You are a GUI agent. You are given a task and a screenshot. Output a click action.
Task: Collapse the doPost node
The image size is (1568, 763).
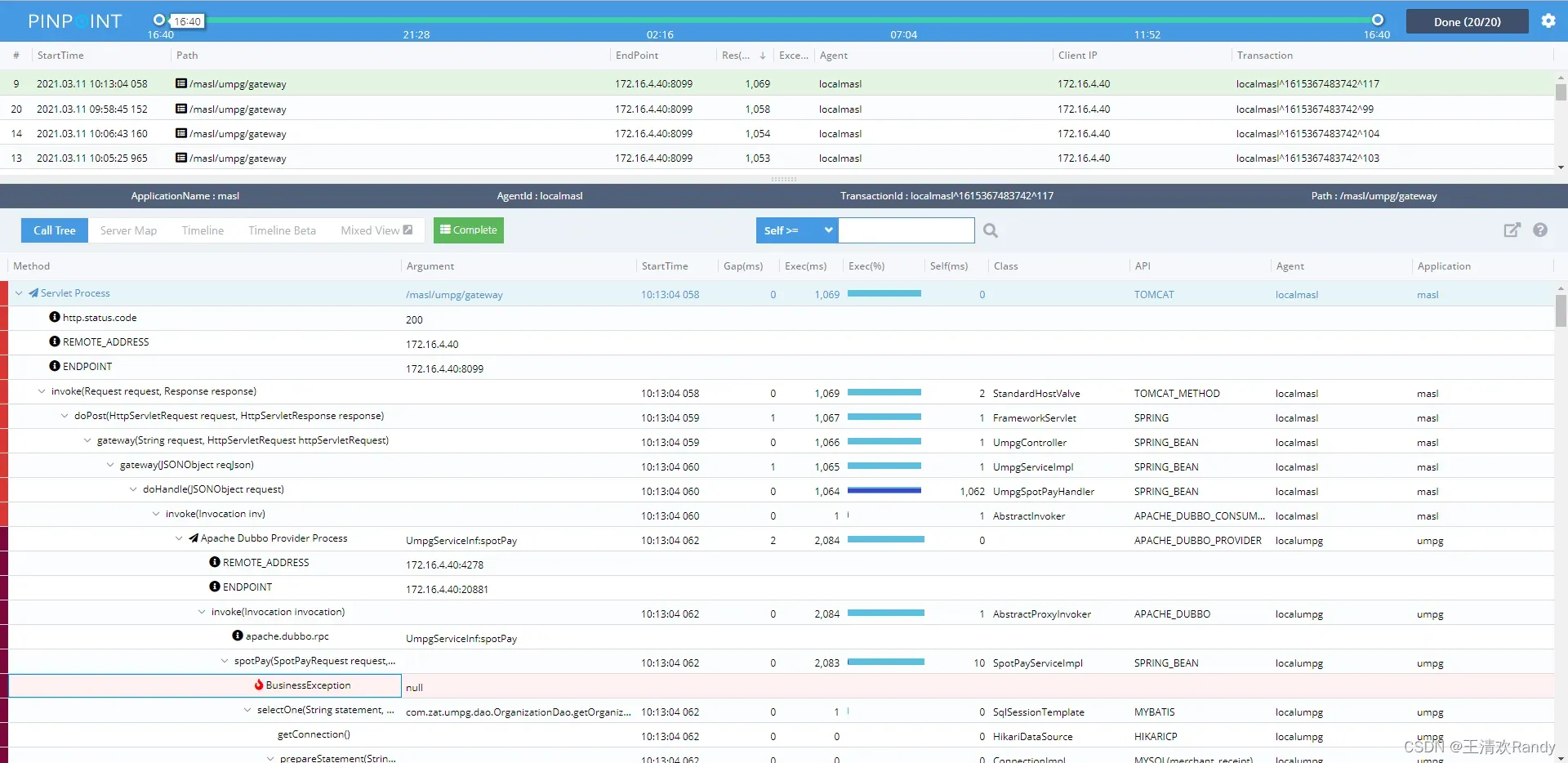65,416
